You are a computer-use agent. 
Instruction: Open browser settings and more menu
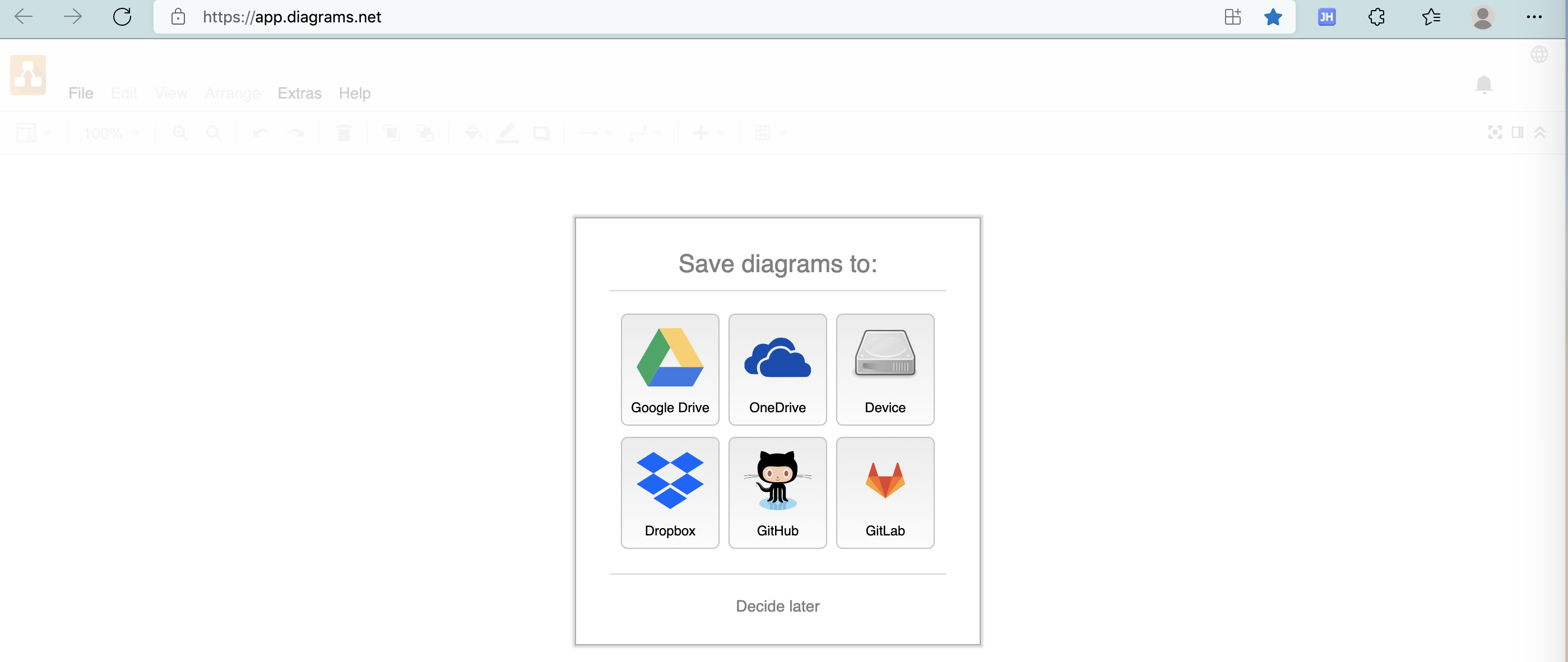[1534, 16]
